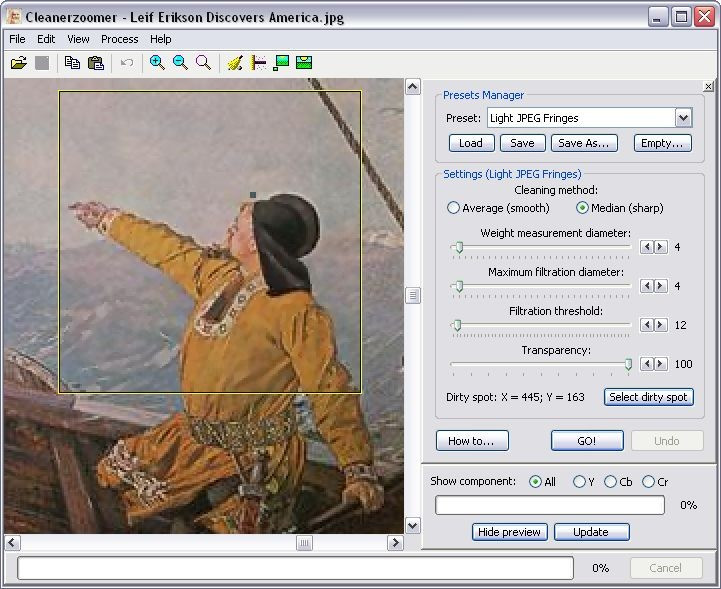721x589 pixels.
Task: Click the horizontal scrollbar left arrow
Action: click(x=13, y=543)
